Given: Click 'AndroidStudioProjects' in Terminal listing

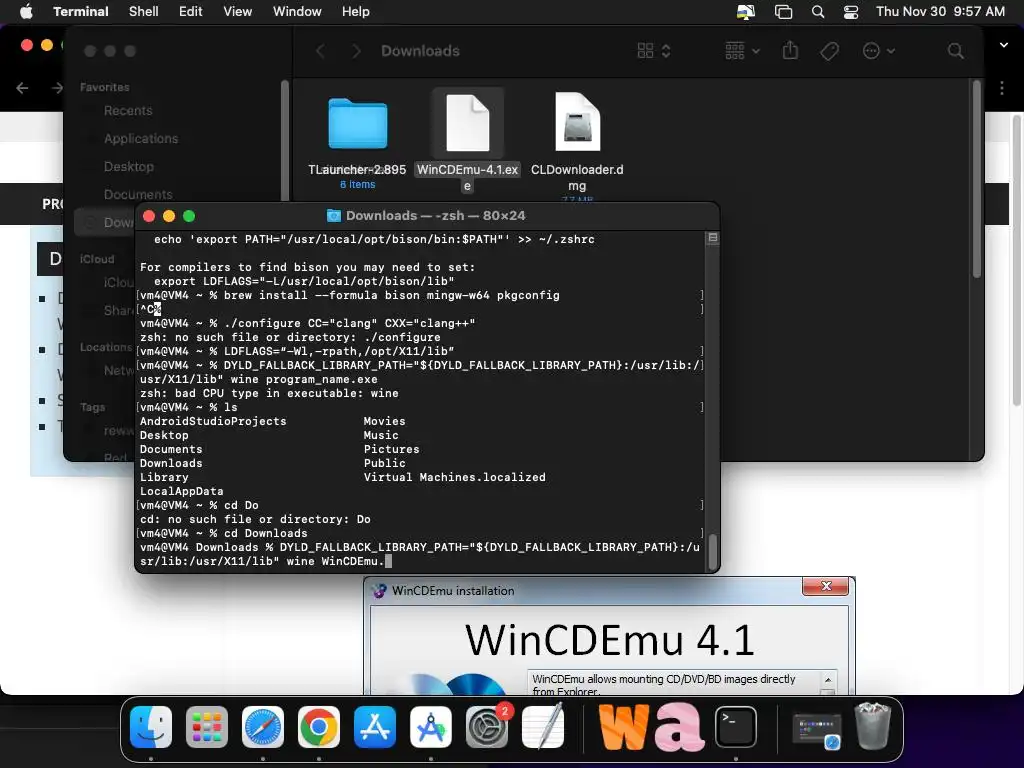Looking at the screenshot, I should tap(213, 421).
